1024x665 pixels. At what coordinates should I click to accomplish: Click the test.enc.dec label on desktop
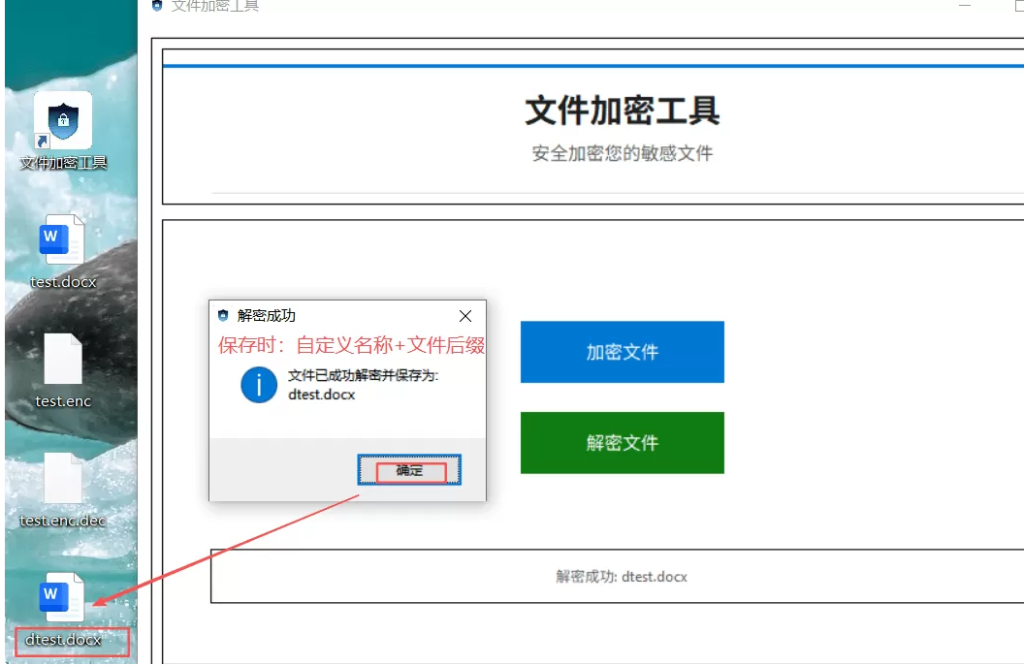(x=63, y=520)
